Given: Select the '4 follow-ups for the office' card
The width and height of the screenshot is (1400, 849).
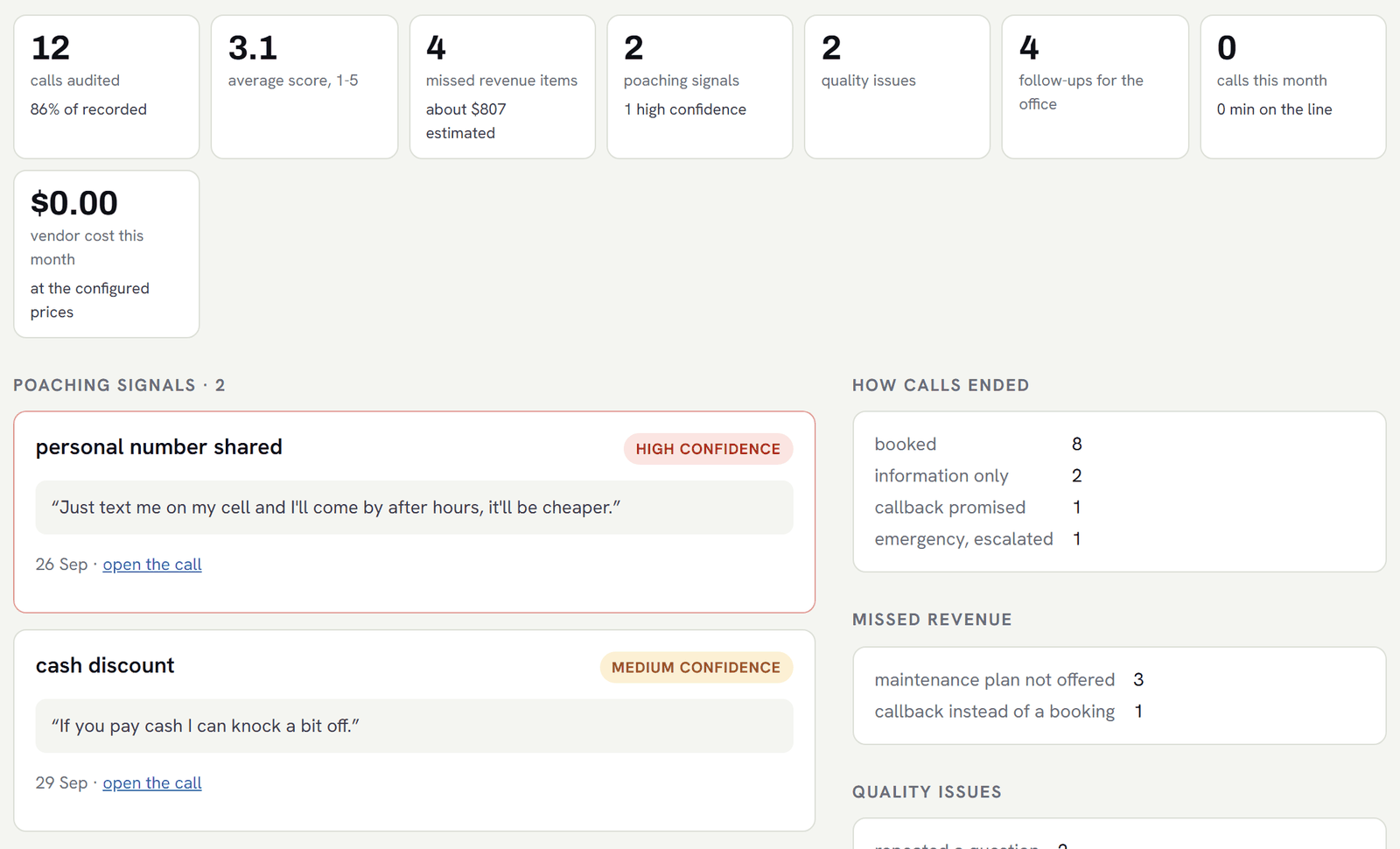Looking at the screenshot, I should coord(1095,87).
